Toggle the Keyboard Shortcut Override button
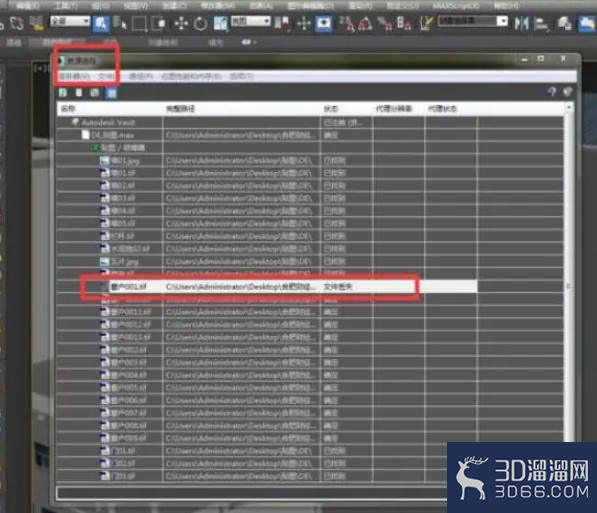The width and height of the screenshot is (597, 513). [x=324, y=24]
